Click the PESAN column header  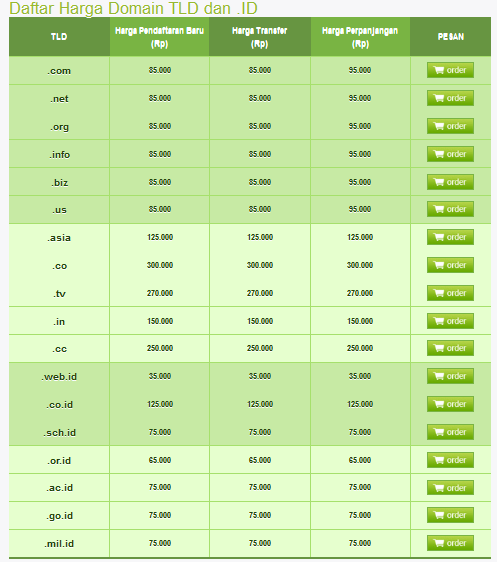[450, 37]
